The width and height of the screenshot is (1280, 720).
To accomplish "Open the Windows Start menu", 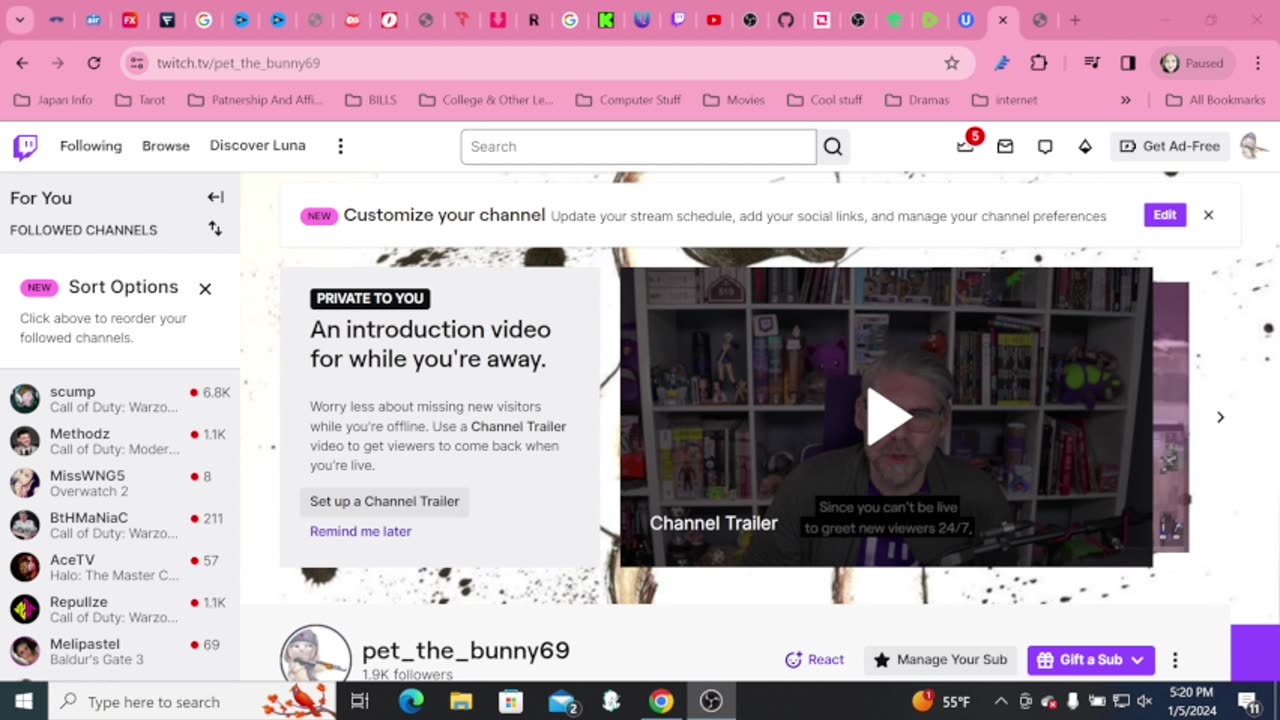I will tap(24, 702).
